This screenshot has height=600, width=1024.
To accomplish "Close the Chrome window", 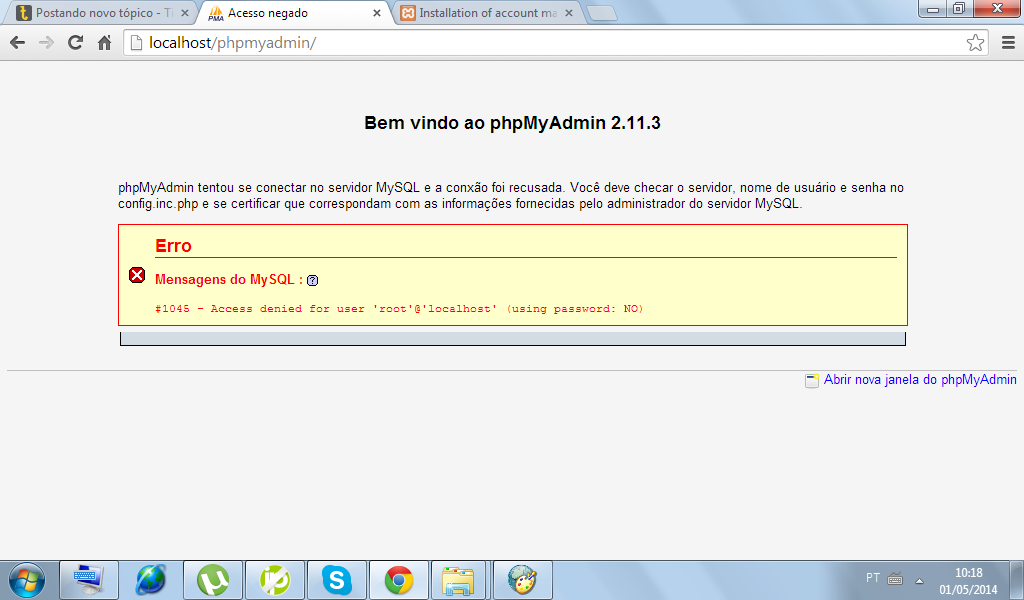I will pos(997,9).
